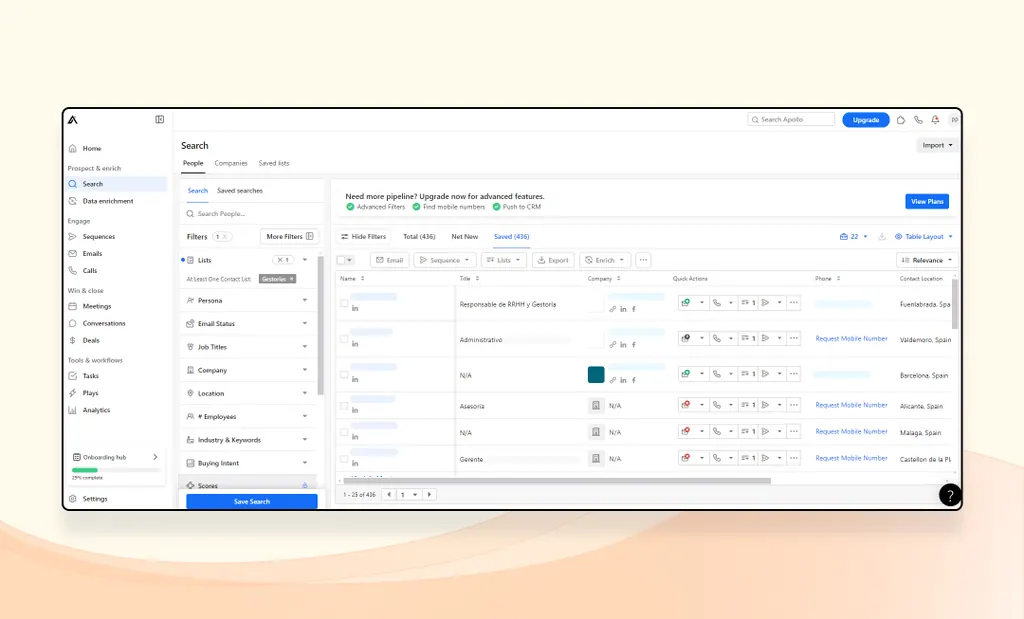Check the Gerente row checkbox
The width and height of the screenshot is (1024, 619).
click(x=344, y=459)
